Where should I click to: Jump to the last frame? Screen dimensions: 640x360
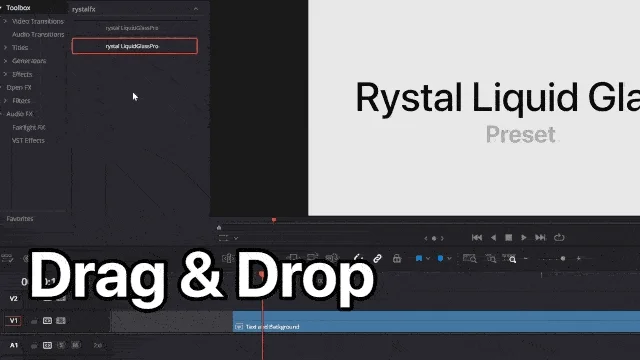coord(540,238)
